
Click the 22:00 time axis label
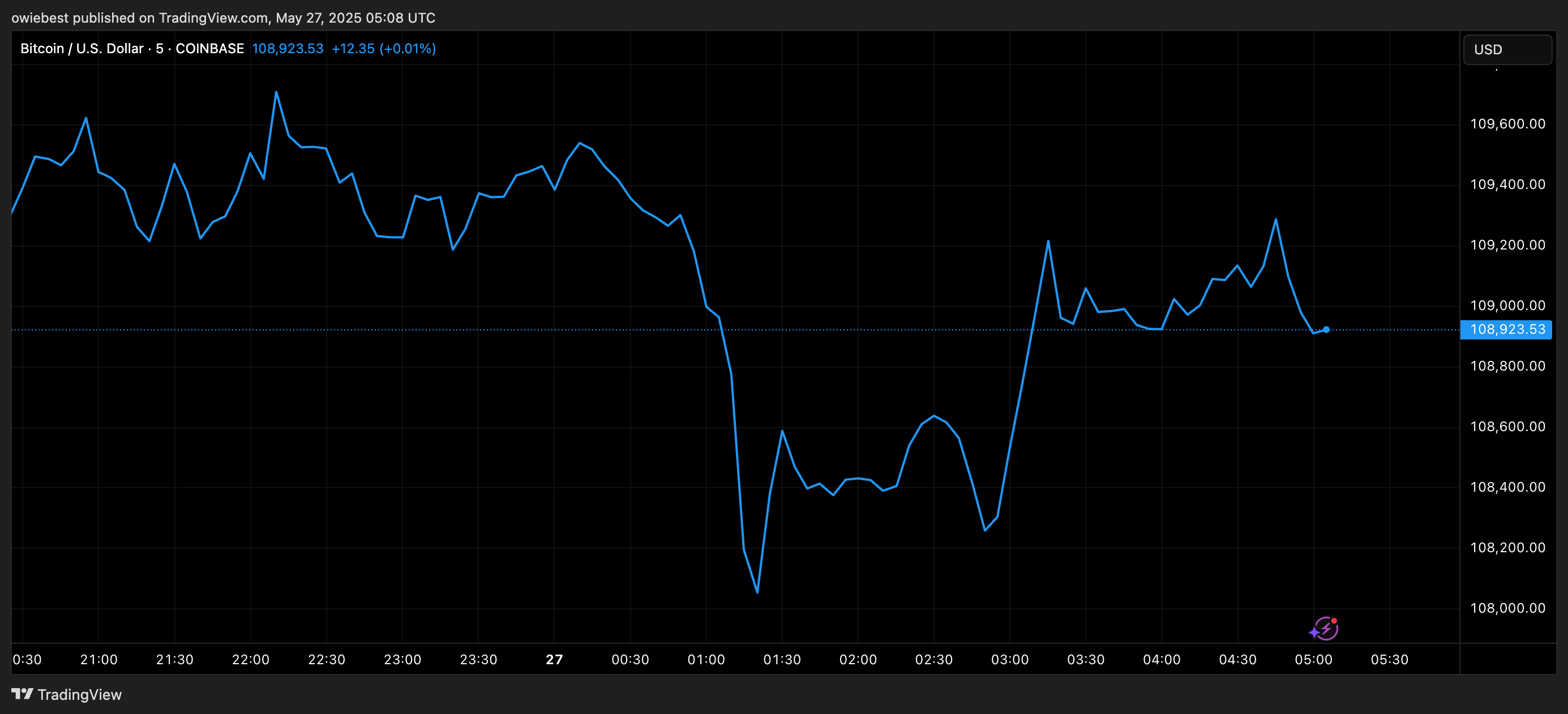tap(251, 660)
